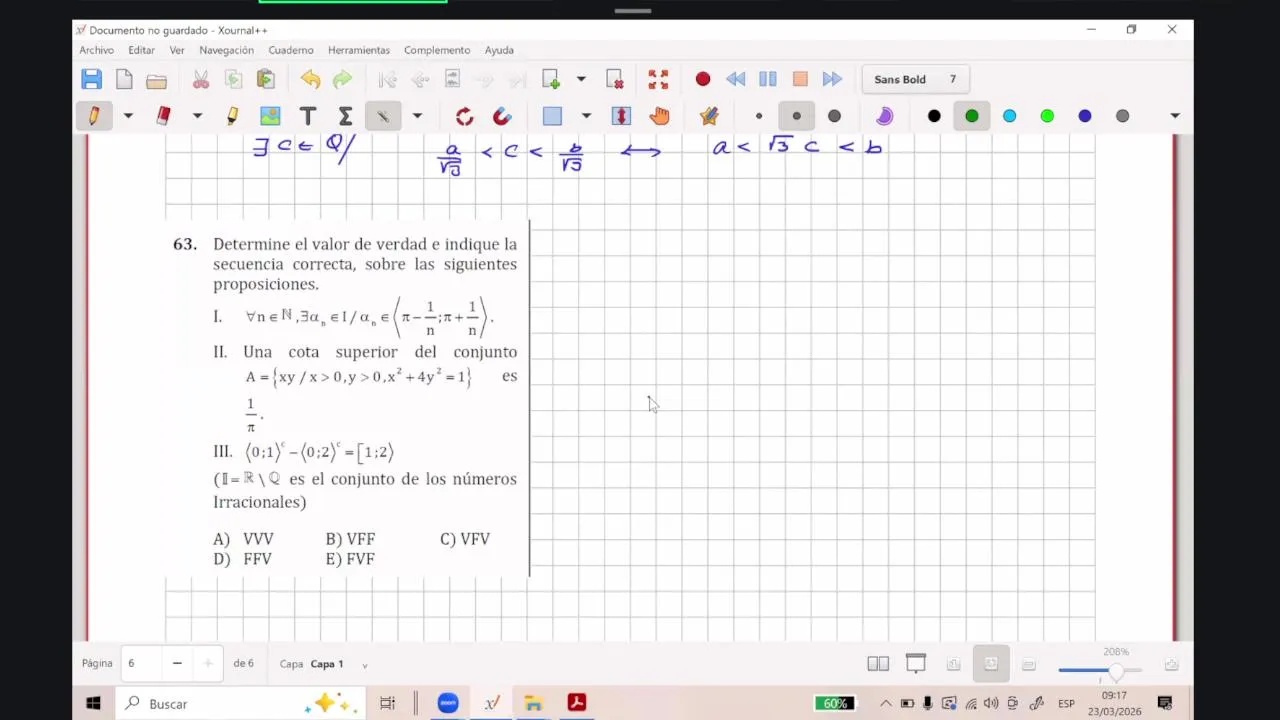Open the Herramientas menu

[359, 50]
